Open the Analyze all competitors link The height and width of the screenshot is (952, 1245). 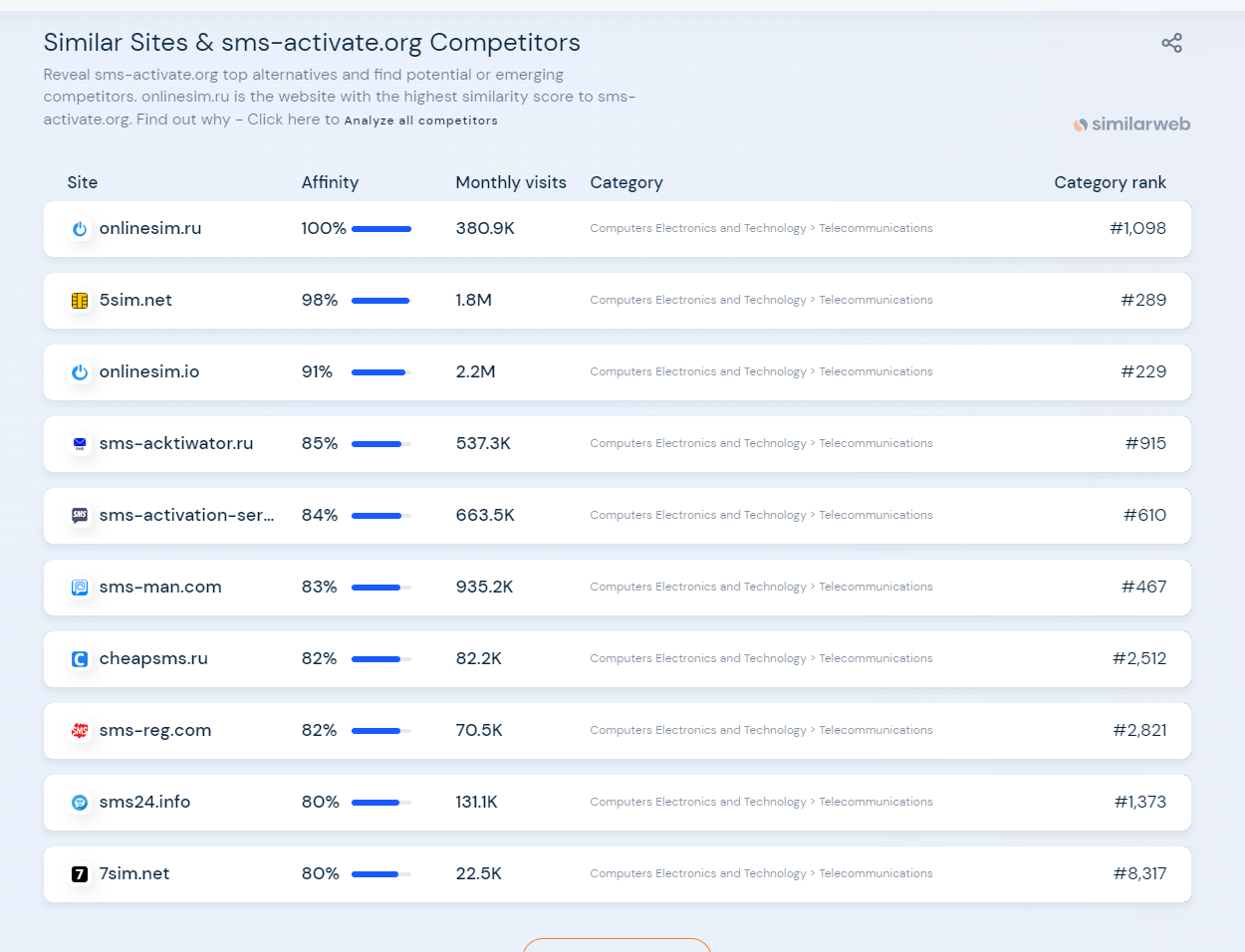(x=420, y=120)
